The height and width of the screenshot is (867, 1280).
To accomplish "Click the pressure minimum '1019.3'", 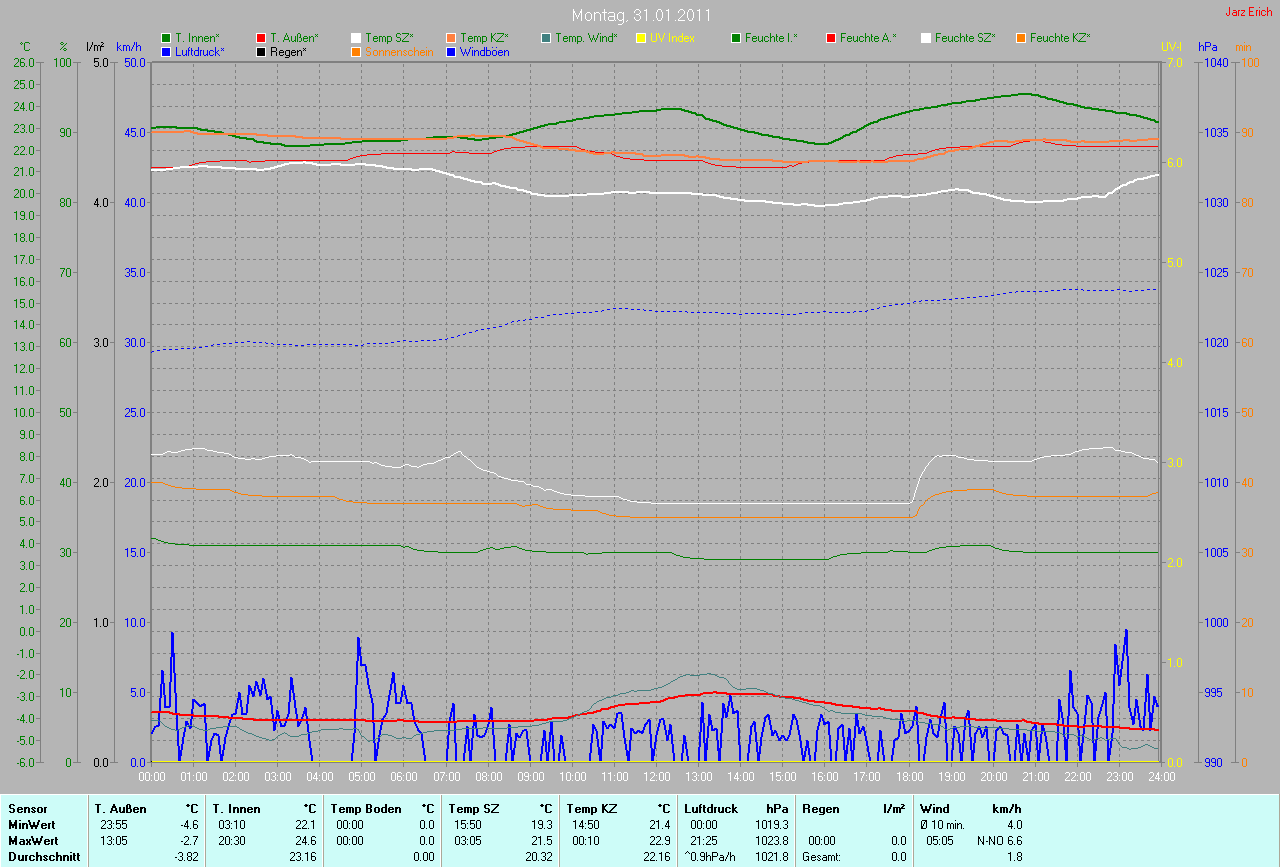I will click(771, 825).
